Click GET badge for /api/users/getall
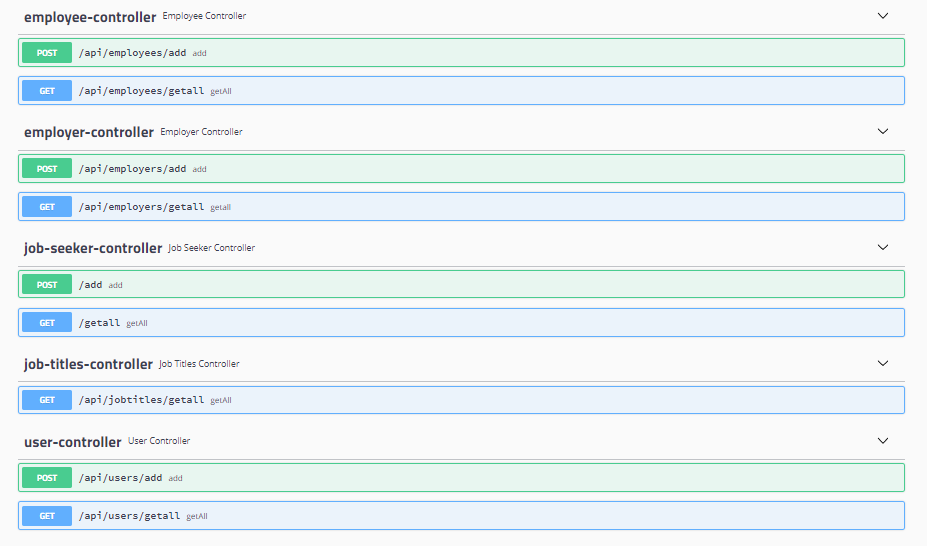Screen dimensions: 927x546 point(47,516)
